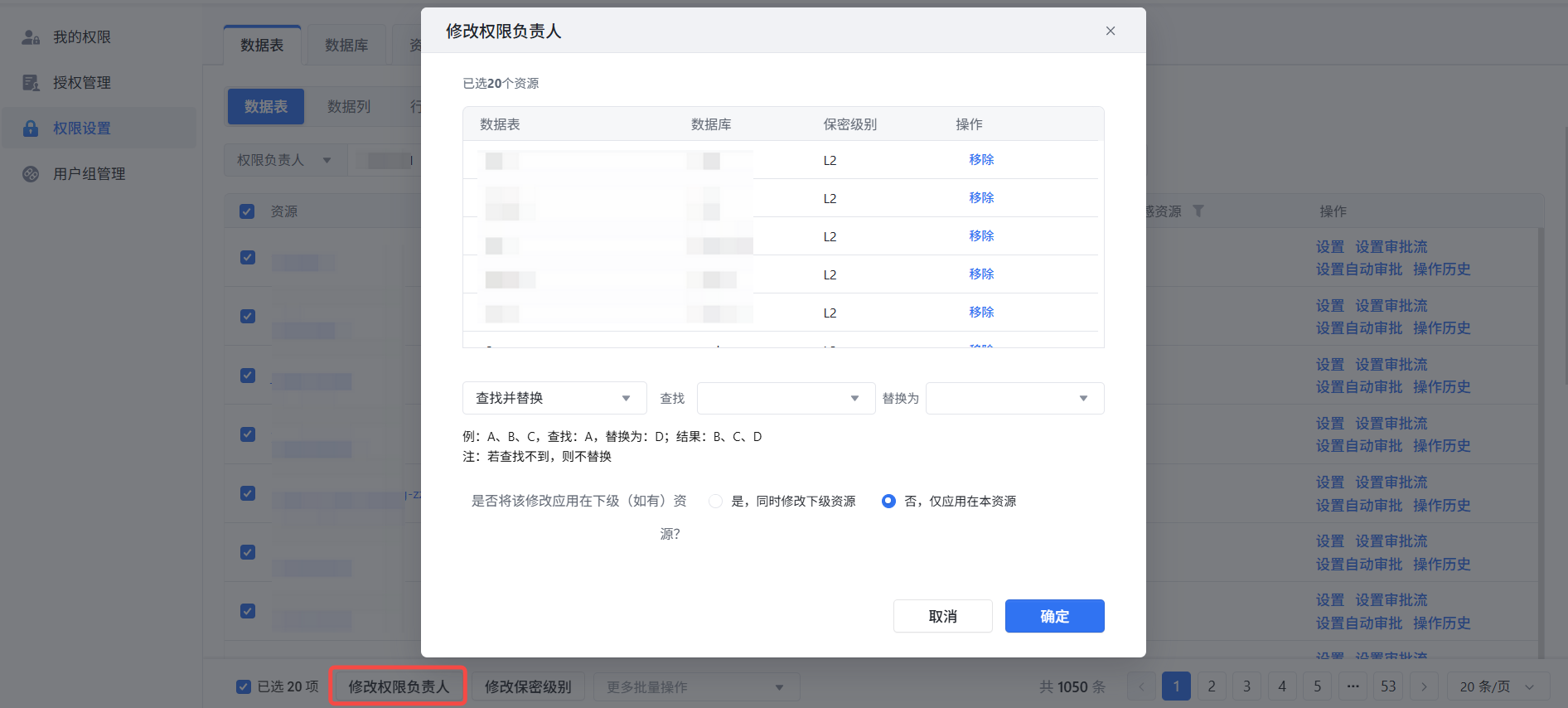Close the 修改权限负责人 dialog with X
Screen dimensions: 1568x708
coord(1111,31)
